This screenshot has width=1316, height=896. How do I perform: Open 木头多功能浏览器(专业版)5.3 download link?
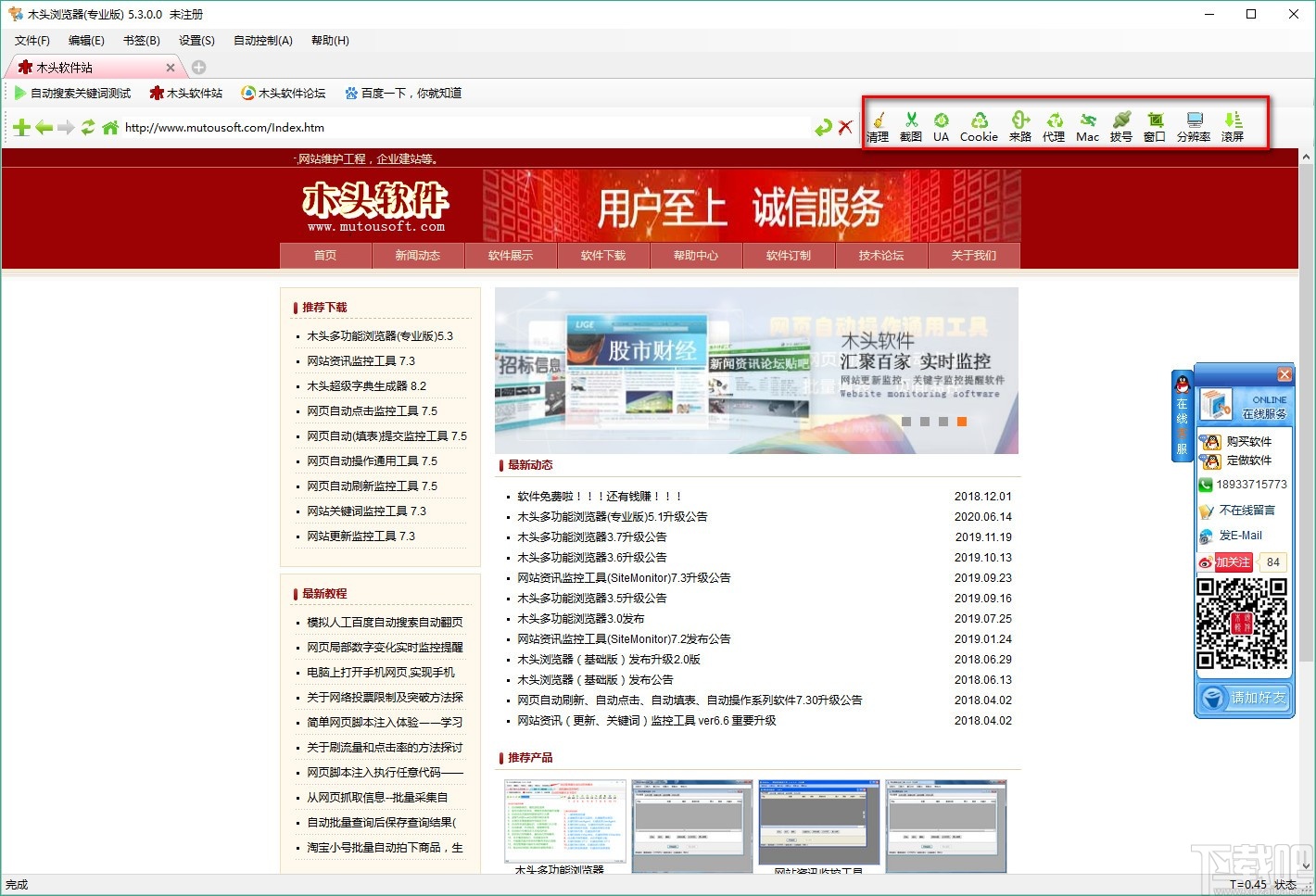point(380,336)
